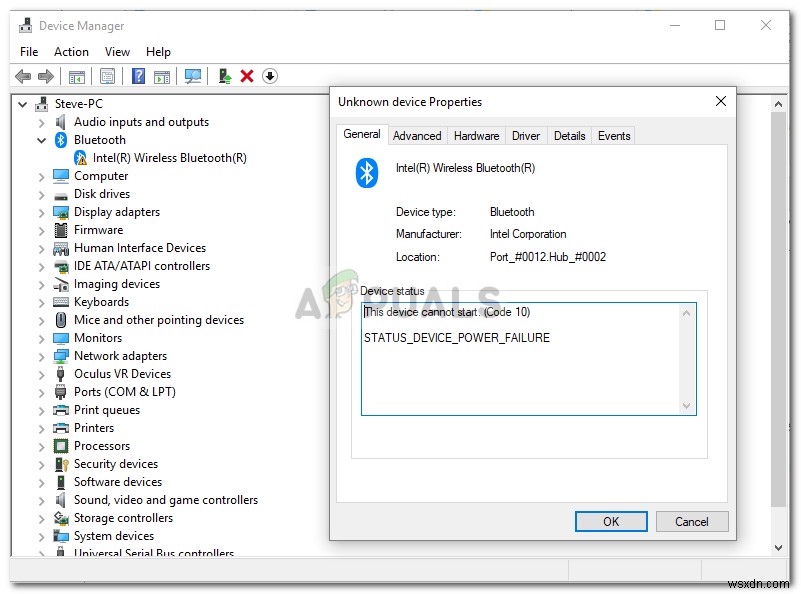Click the red X Uninstall device icon
801x594 pixels.
click(x=247, y=76)
